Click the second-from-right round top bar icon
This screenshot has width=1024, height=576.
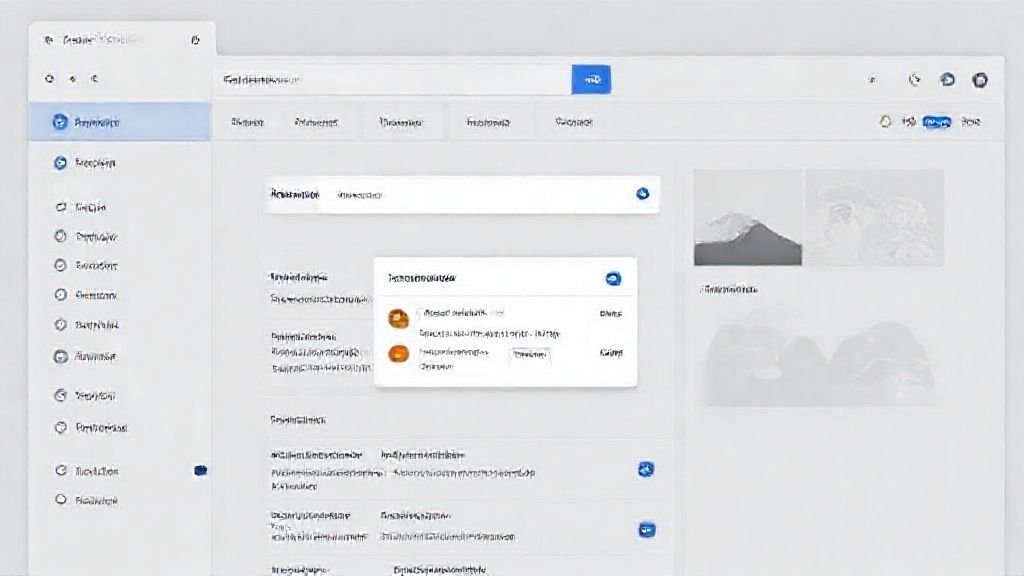947,80
